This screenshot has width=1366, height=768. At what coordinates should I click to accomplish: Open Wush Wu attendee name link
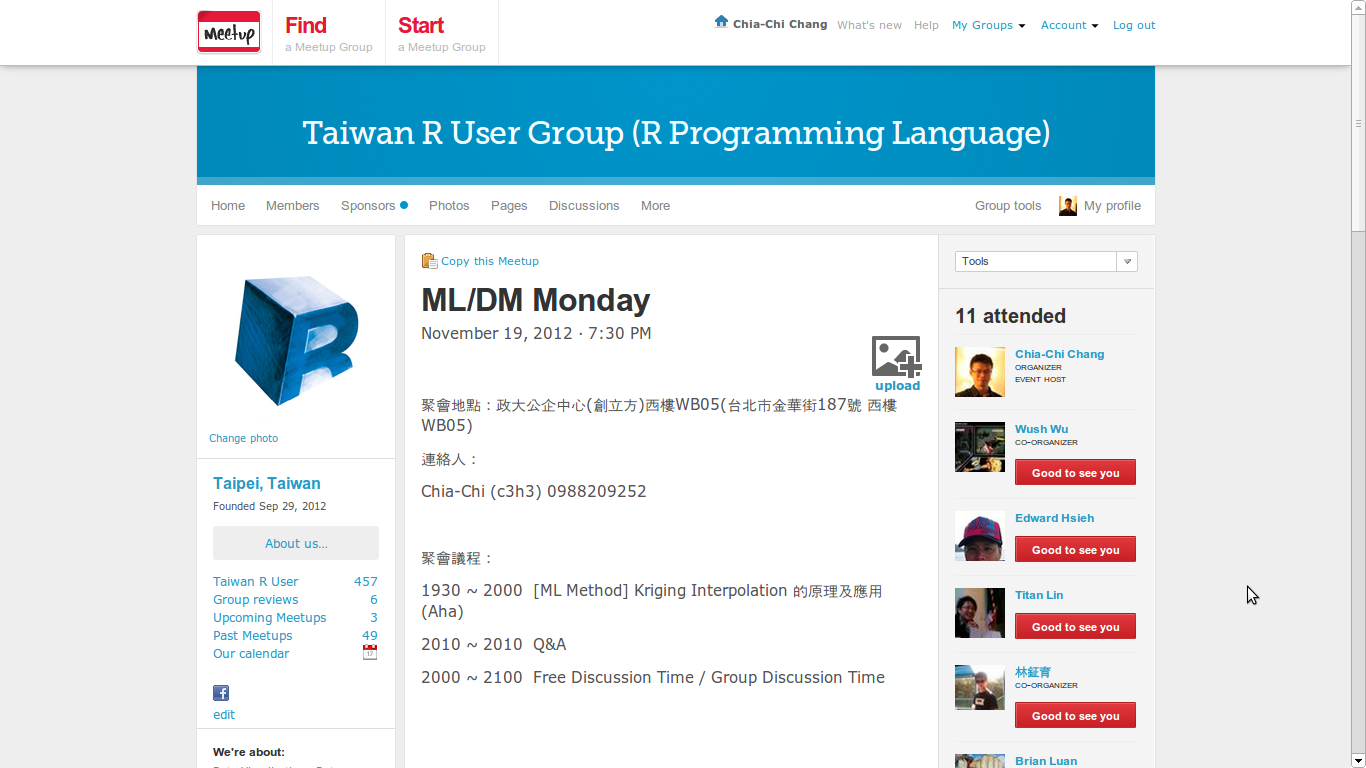pos(1042,429)
